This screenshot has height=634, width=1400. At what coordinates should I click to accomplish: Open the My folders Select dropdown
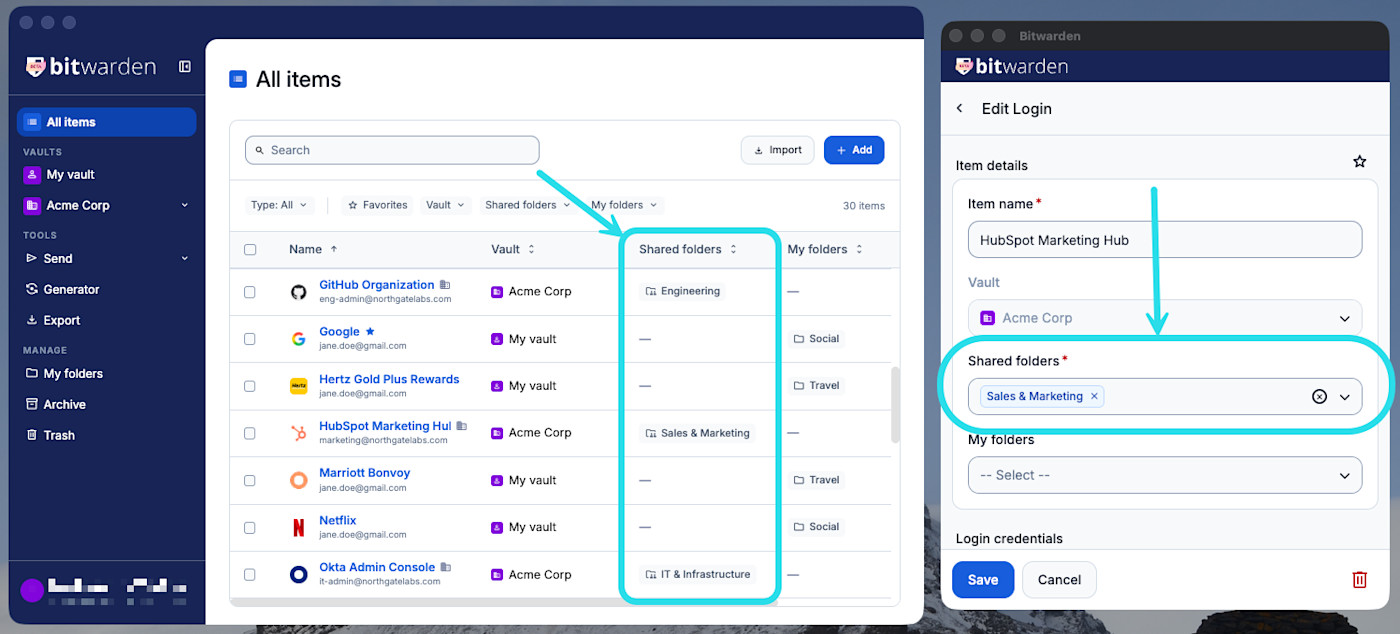[x=1165, y=475]
